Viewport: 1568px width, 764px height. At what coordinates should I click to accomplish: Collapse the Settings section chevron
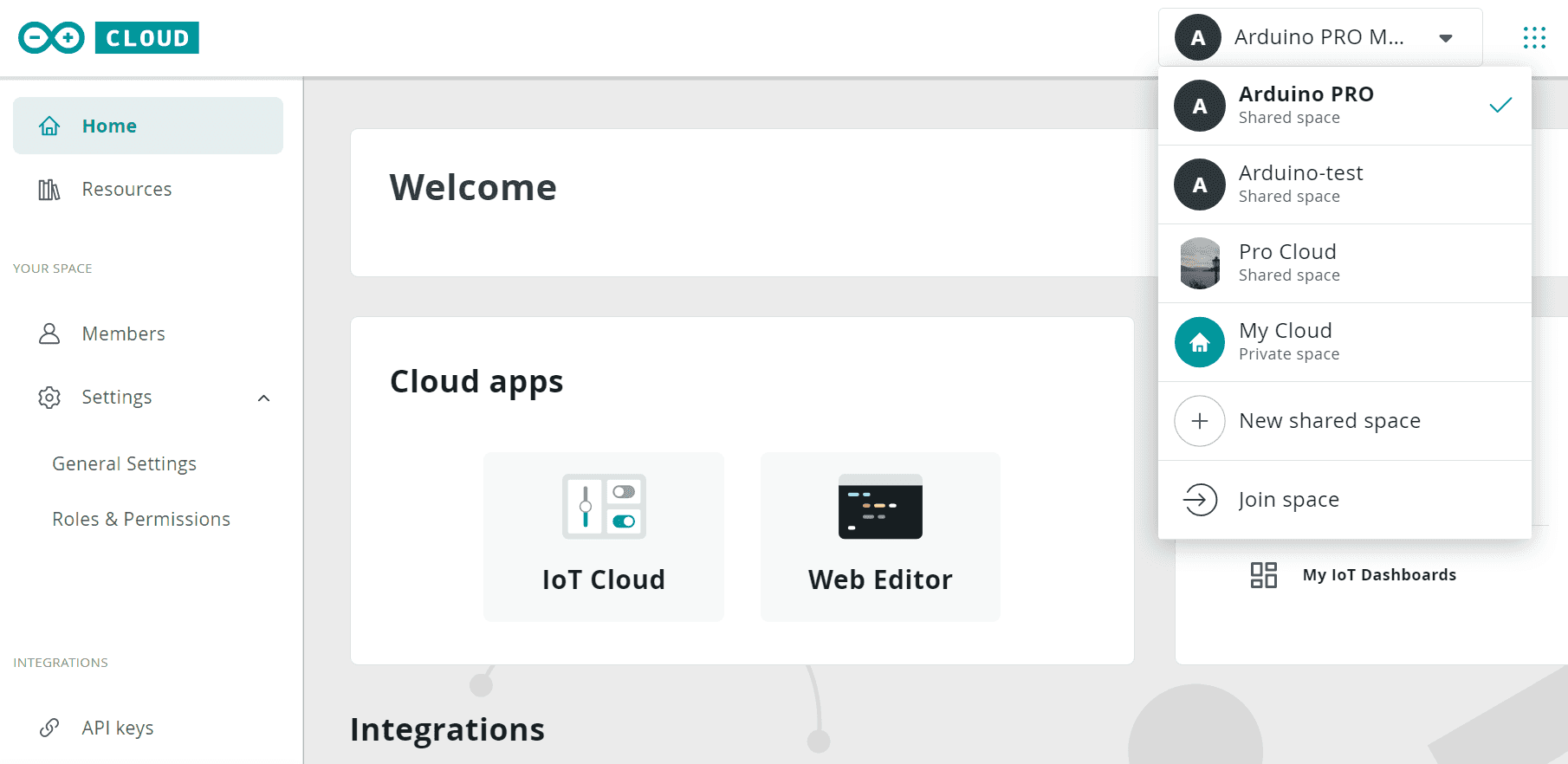point(264,398)
